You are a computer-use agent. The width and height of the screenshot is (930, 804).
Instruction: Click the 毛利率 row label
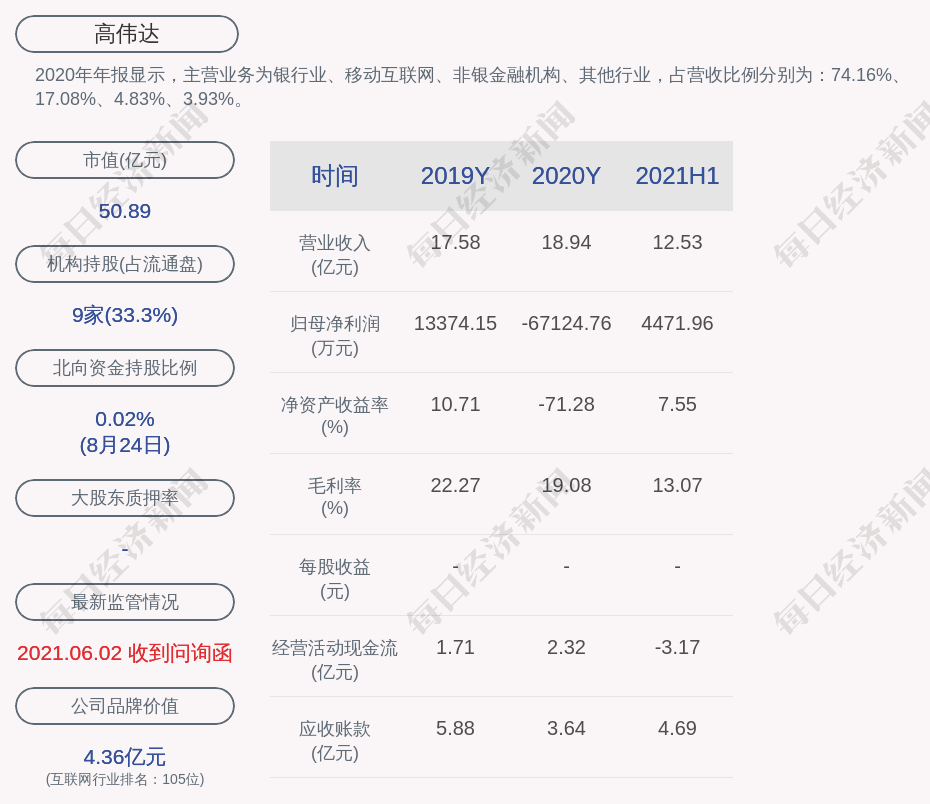pos(335,496)
